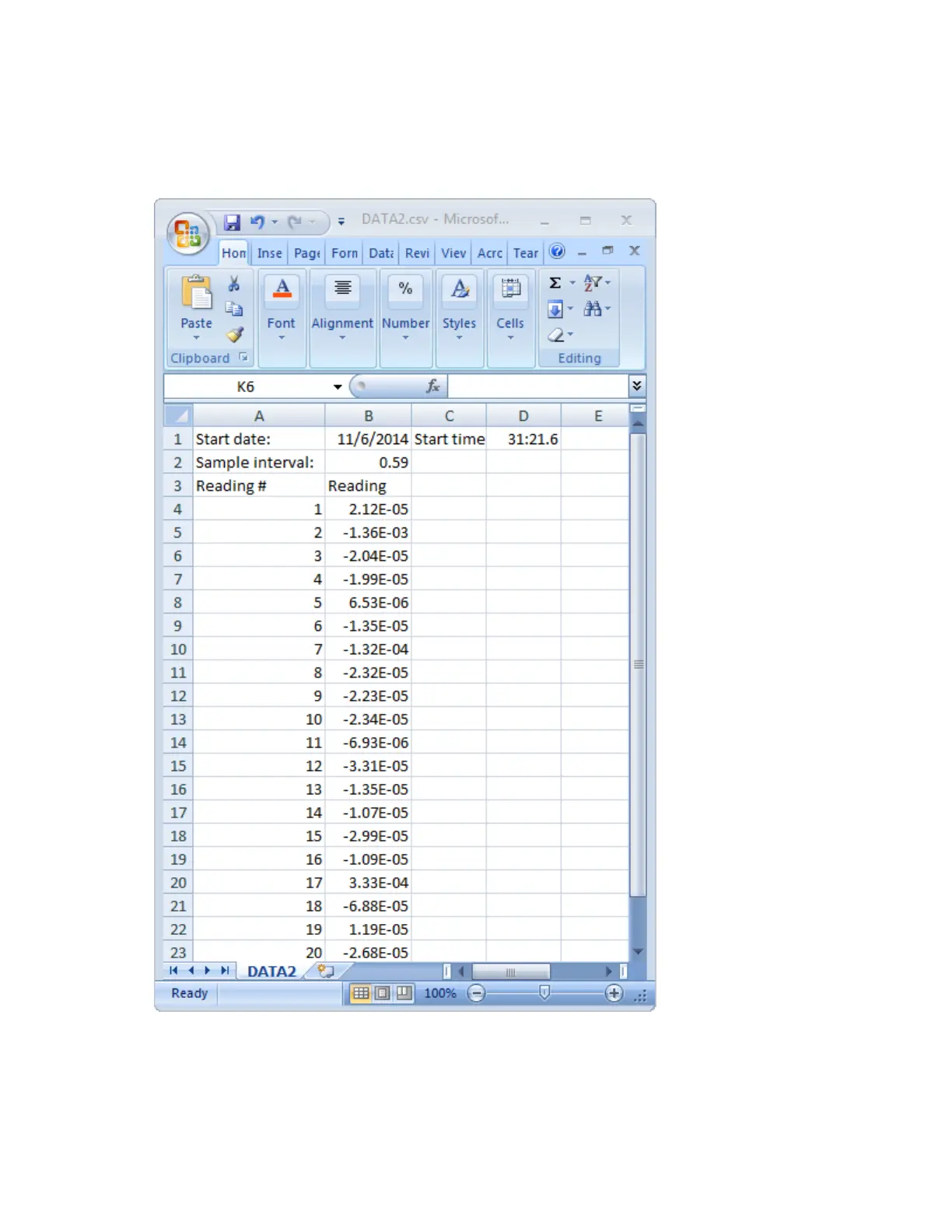Image resolution: width=952 pixels, height=1232 pixels.
Task: Switch to Normal view
Action: (x=361, y=993)
